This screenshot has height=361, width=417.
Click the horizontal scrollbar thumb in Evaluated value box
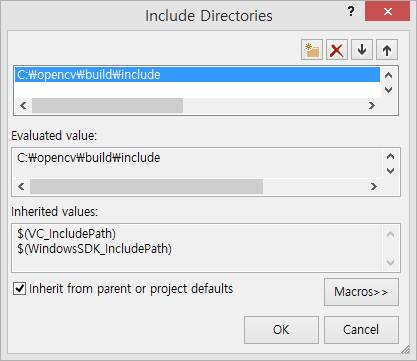tap(146, 186)
